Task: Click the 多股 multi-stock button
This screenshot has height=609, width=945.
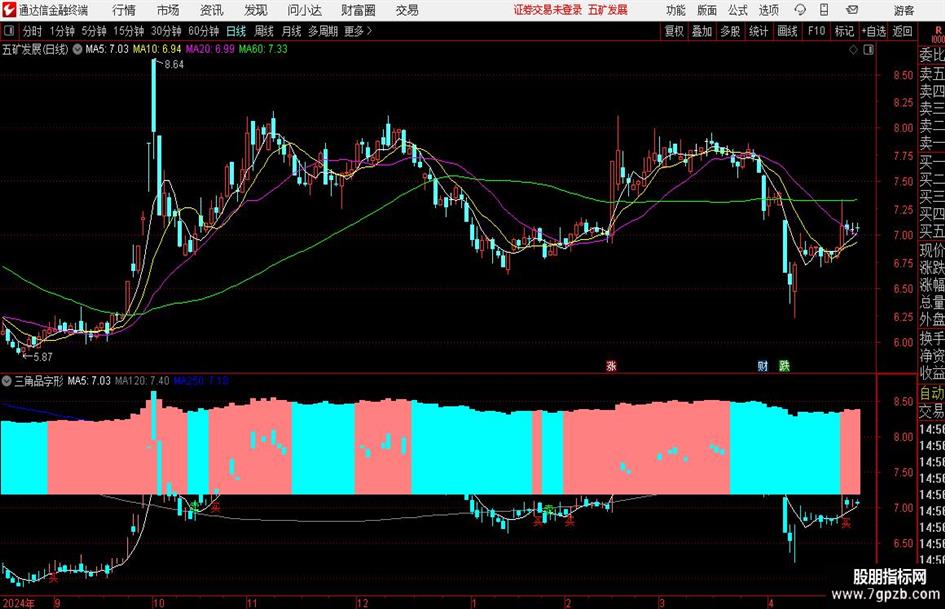Action: pyautogui.click(x=730, y=31)
